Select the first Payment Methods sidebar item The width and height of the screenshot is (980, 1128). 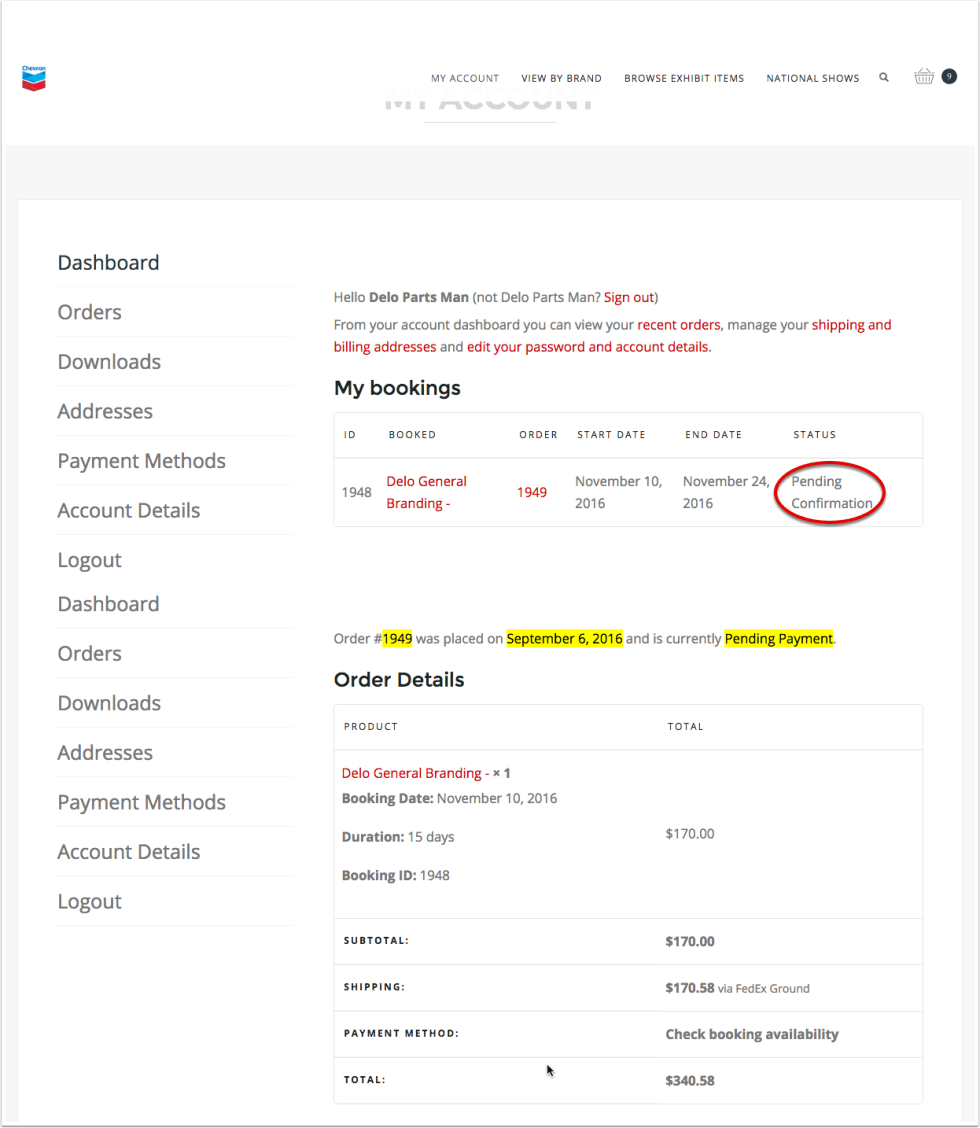[142, 461]
